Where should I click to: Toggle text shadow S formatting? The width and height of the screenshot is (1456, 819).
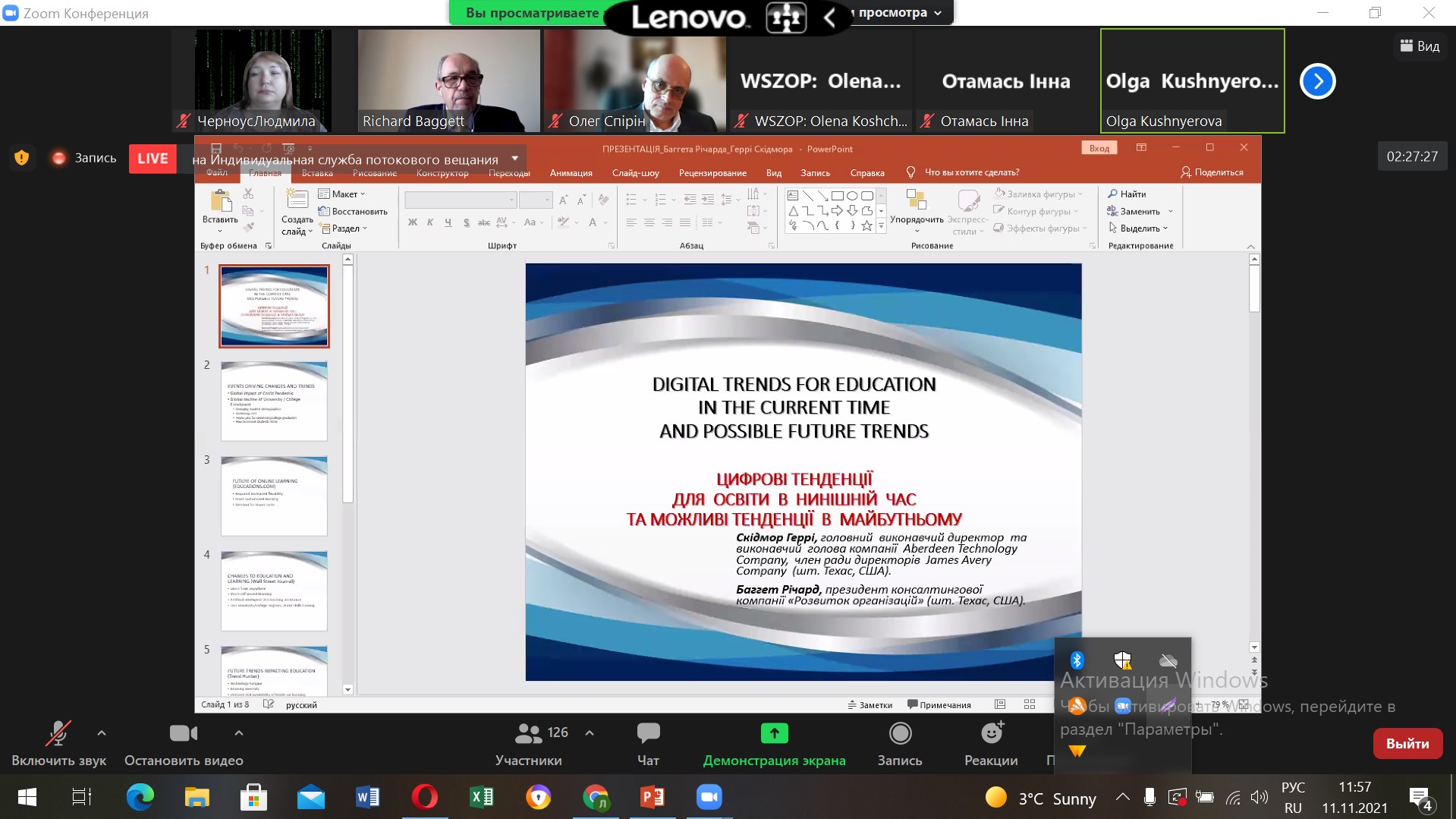(466, 222)
